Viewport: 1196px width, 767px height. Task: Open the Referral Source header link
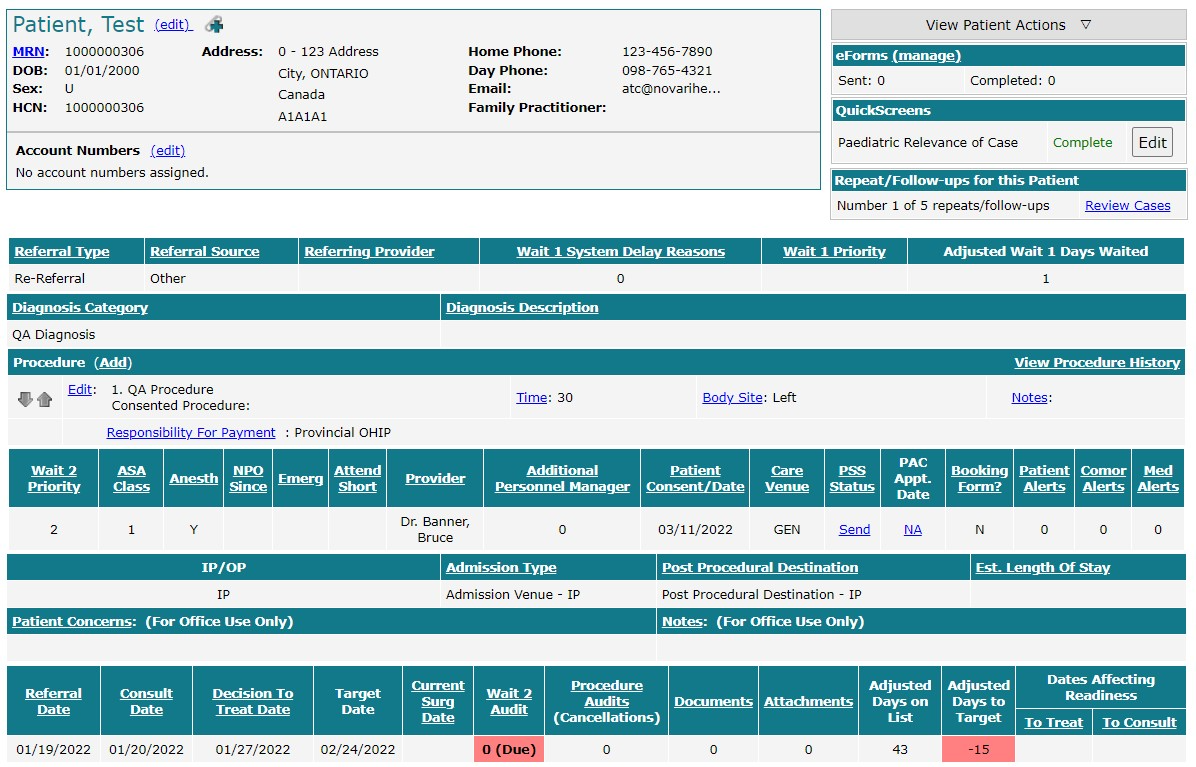click(204, 252)
